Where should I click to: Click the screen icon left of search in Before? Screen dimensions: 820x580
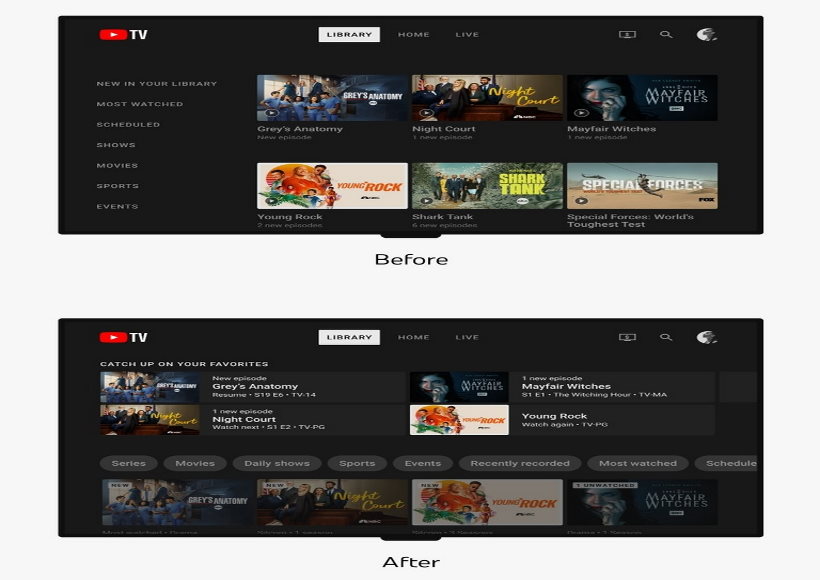(627, 35)
